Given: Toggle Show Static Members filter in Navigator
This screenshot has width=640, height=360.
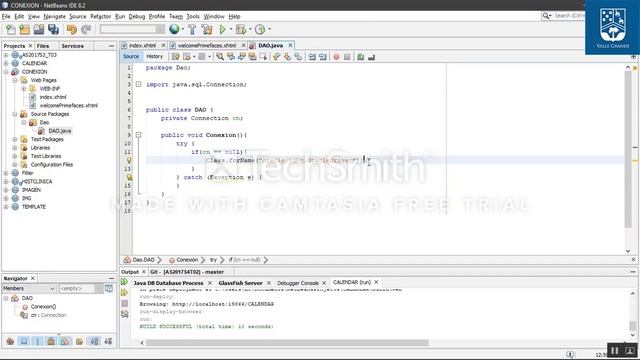Looking at the screenshot, I should [38, 341].
